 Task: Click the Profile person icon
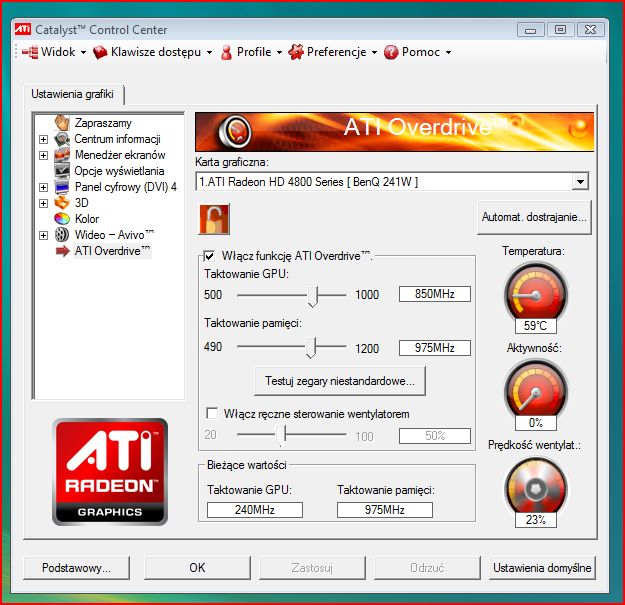point(226,52)
